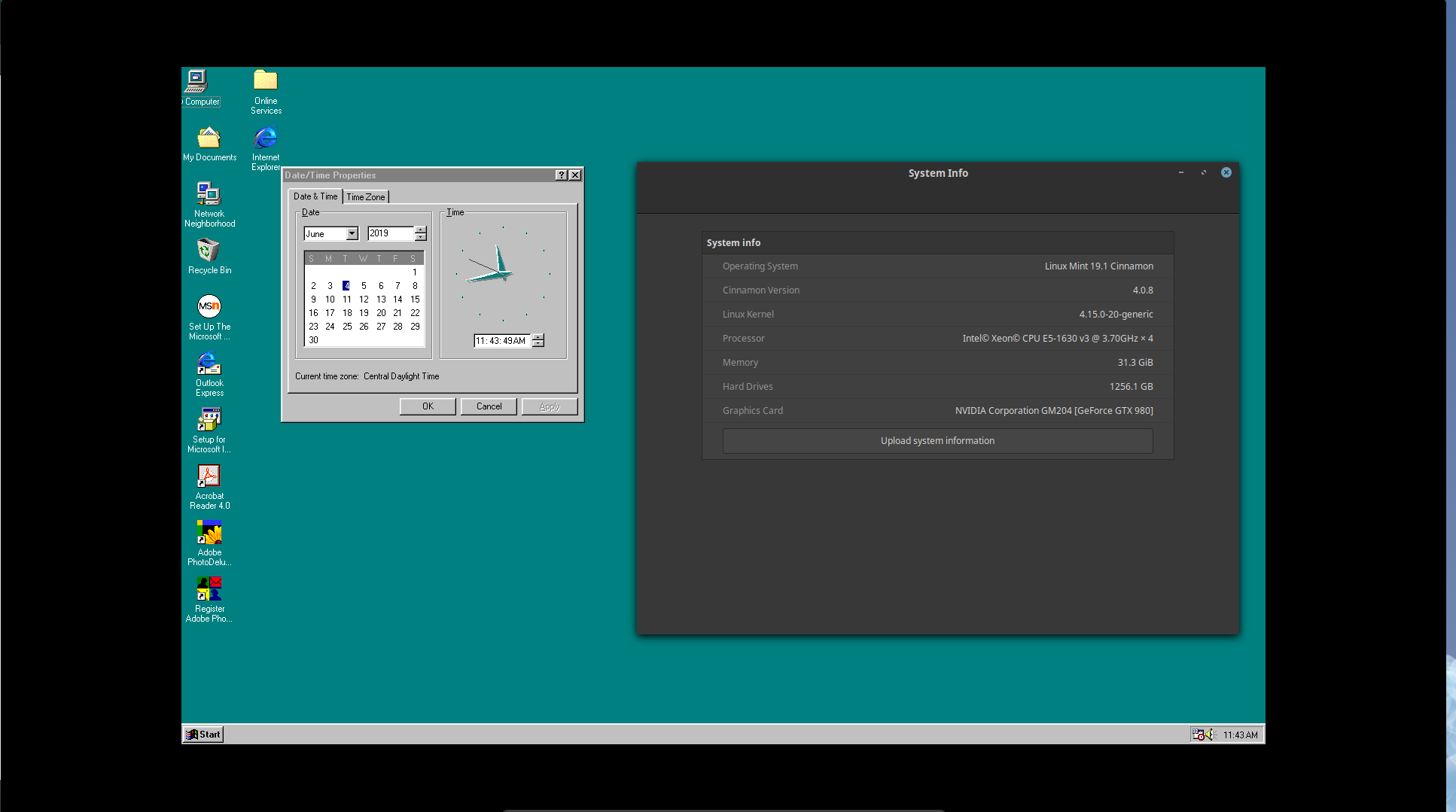This screenshot has width=1456, height=812.
Task: Click the analog clock face
Action: click(503, 273)
